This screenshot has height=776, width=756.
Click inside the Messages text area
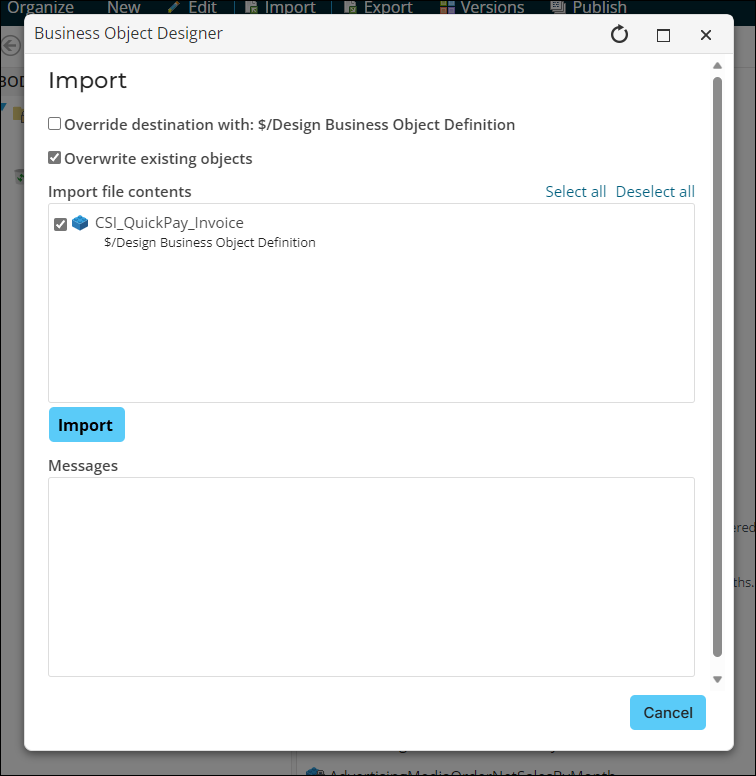(371, 576)
